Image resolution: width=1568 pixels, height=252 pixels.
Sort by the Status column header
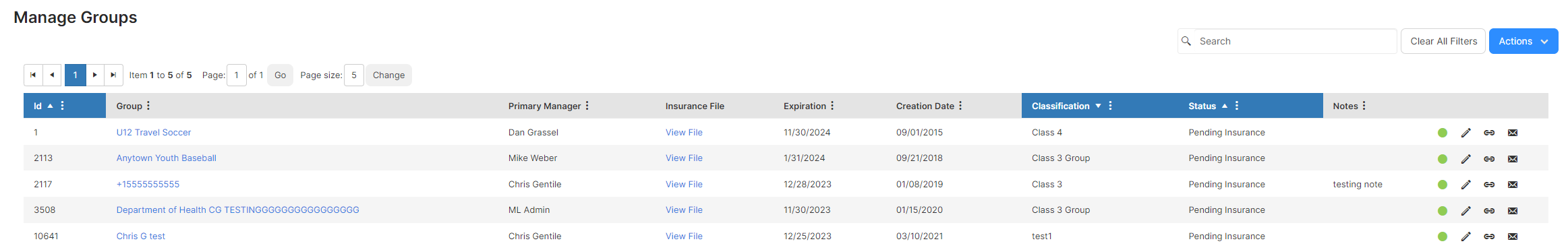(1202, 106)
